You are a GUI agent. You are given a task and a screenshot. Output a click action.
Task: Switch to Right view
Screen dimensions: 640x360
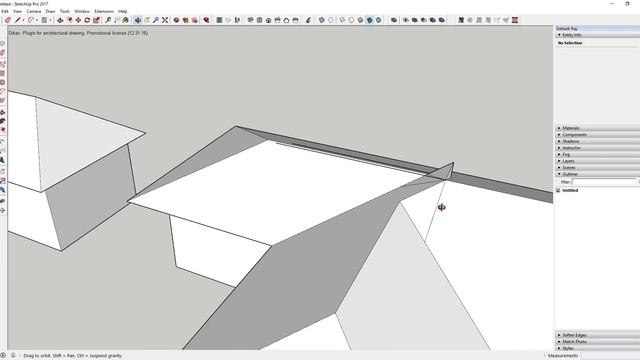277,20
